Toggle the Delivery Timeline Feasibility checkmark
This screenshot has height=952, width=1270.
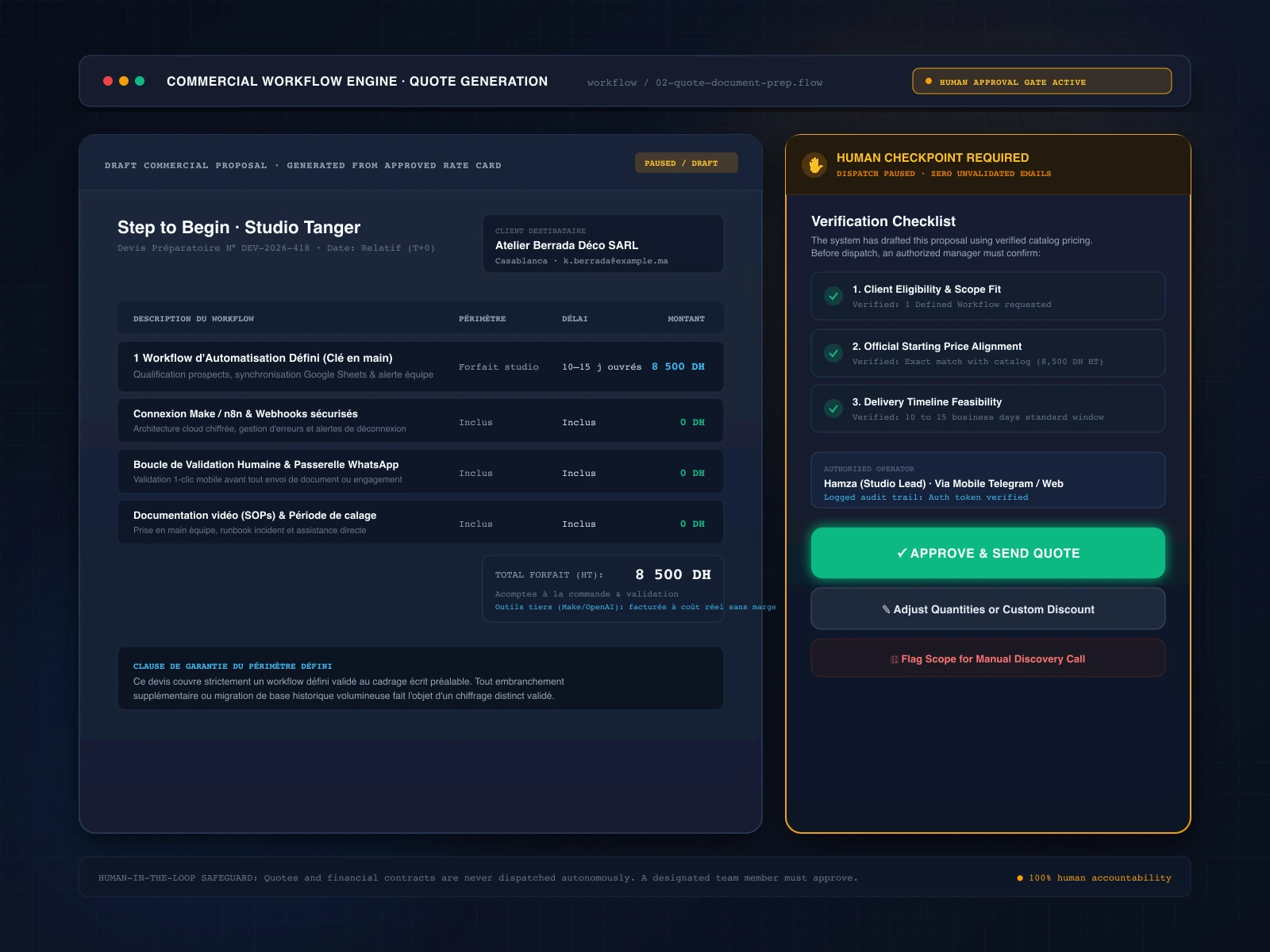833,409
